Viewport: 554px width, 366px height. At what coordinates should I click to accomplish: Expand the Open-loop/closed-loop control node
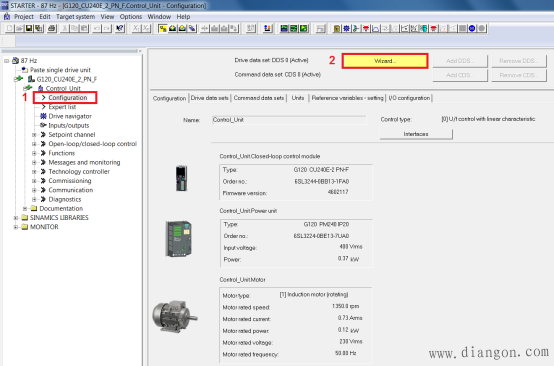pyautogui.click(x=34, y=144)
